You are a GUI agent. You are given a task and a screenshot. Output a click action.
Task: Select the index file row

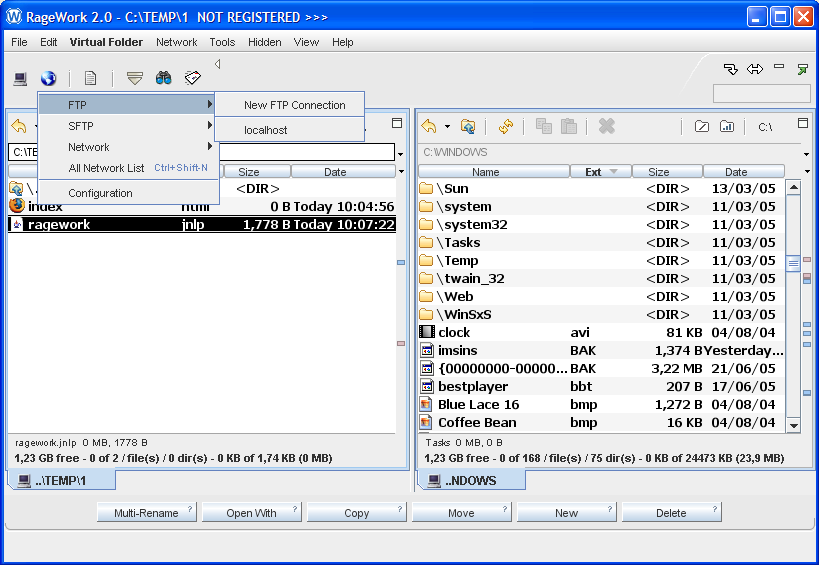tap(202, 207)
